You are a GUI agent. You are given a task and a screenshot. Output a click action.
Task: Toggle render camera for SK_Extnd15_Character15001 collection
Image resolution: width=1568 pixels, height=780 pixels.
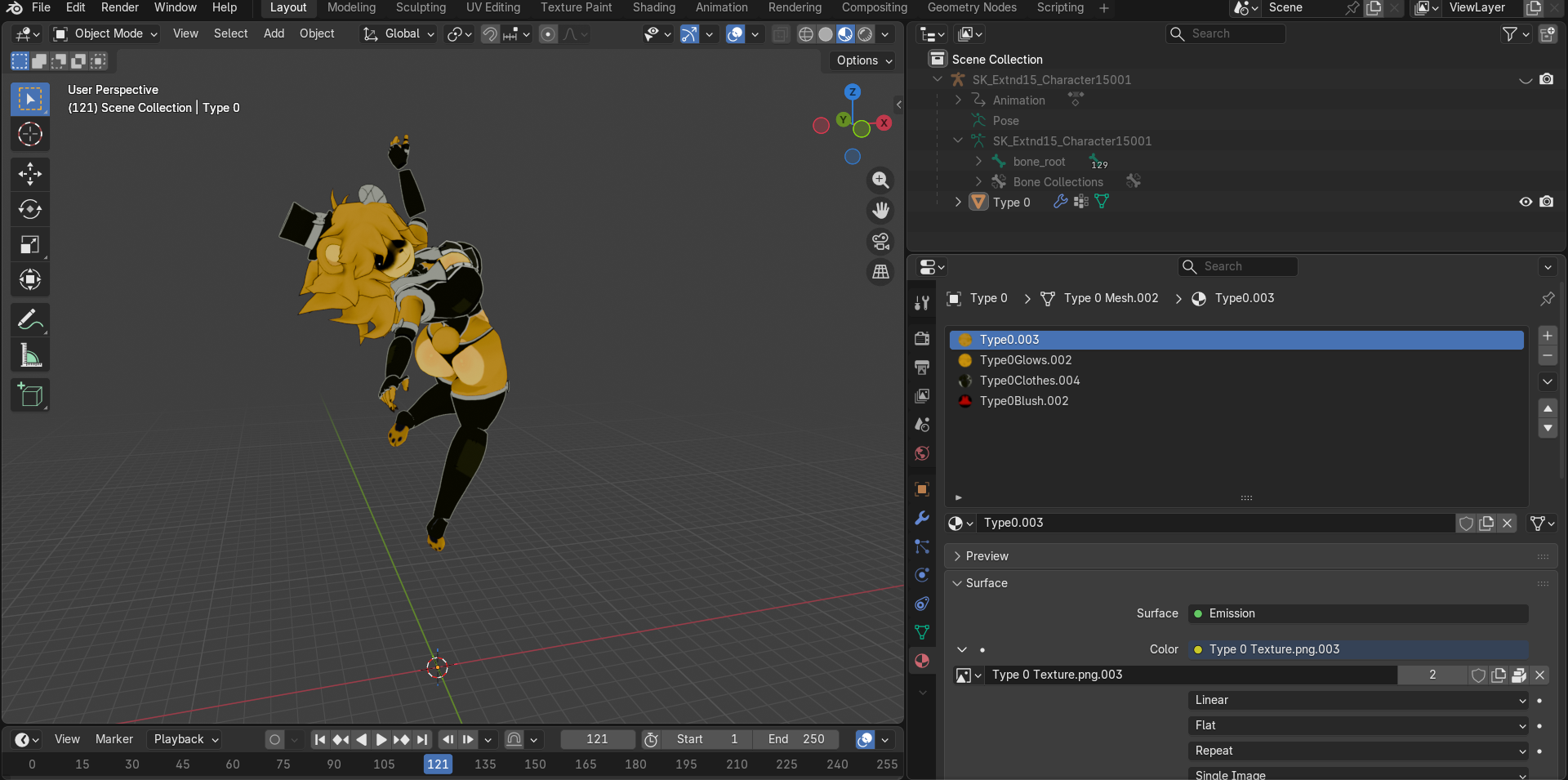click(1547, 79)
